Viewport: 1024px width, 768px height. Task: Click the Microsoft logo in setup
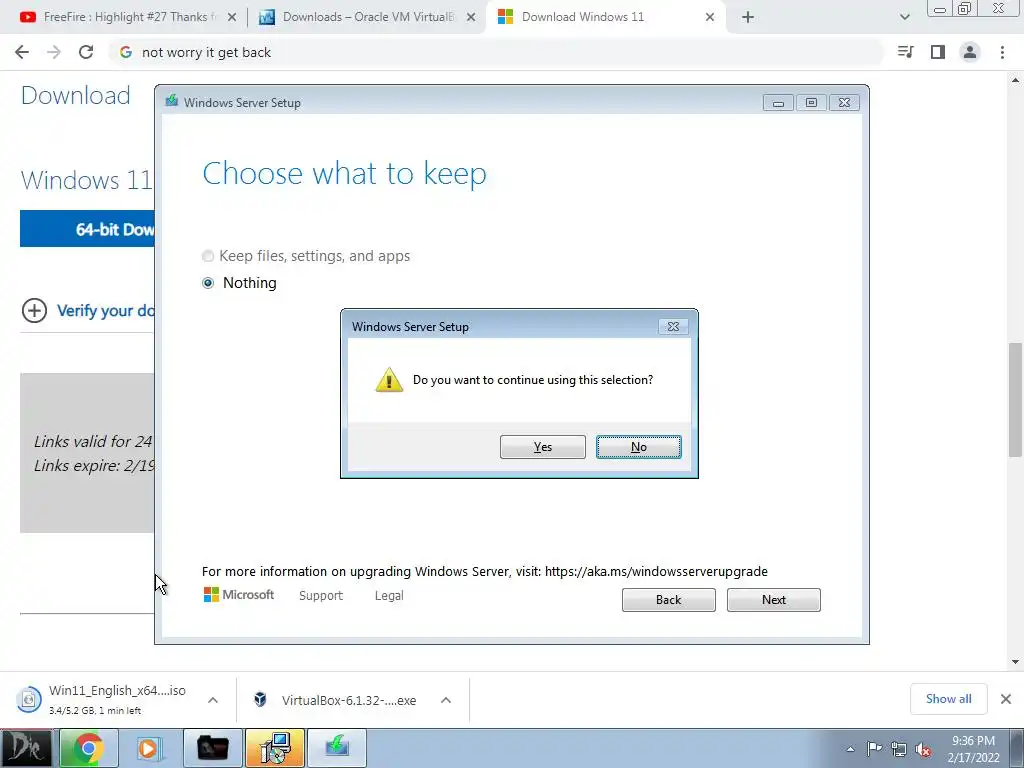tap(239, 595)
